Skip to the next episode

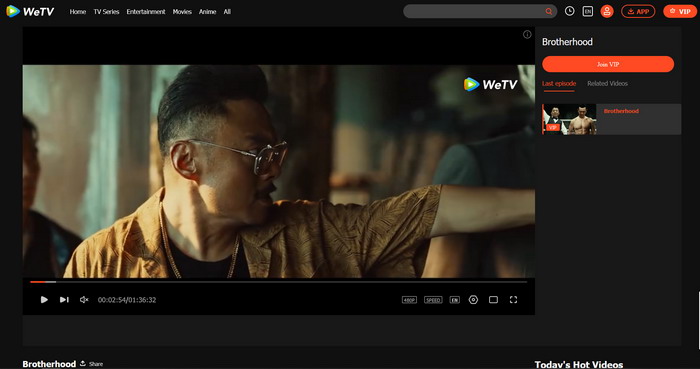[x=64, y=300]
